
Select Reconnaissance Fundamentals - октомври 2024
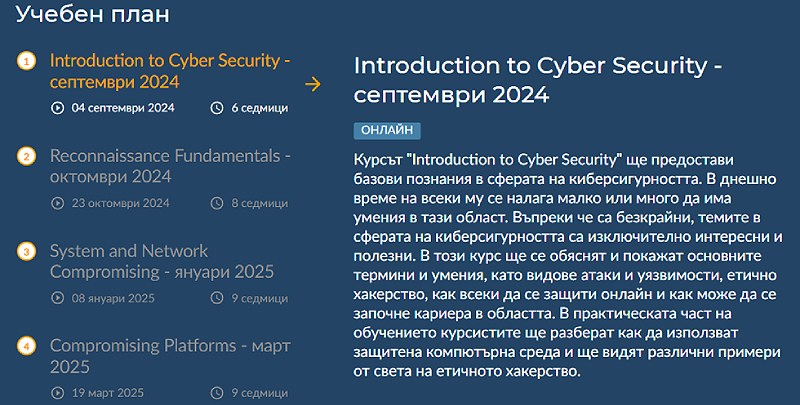(170, 166)
